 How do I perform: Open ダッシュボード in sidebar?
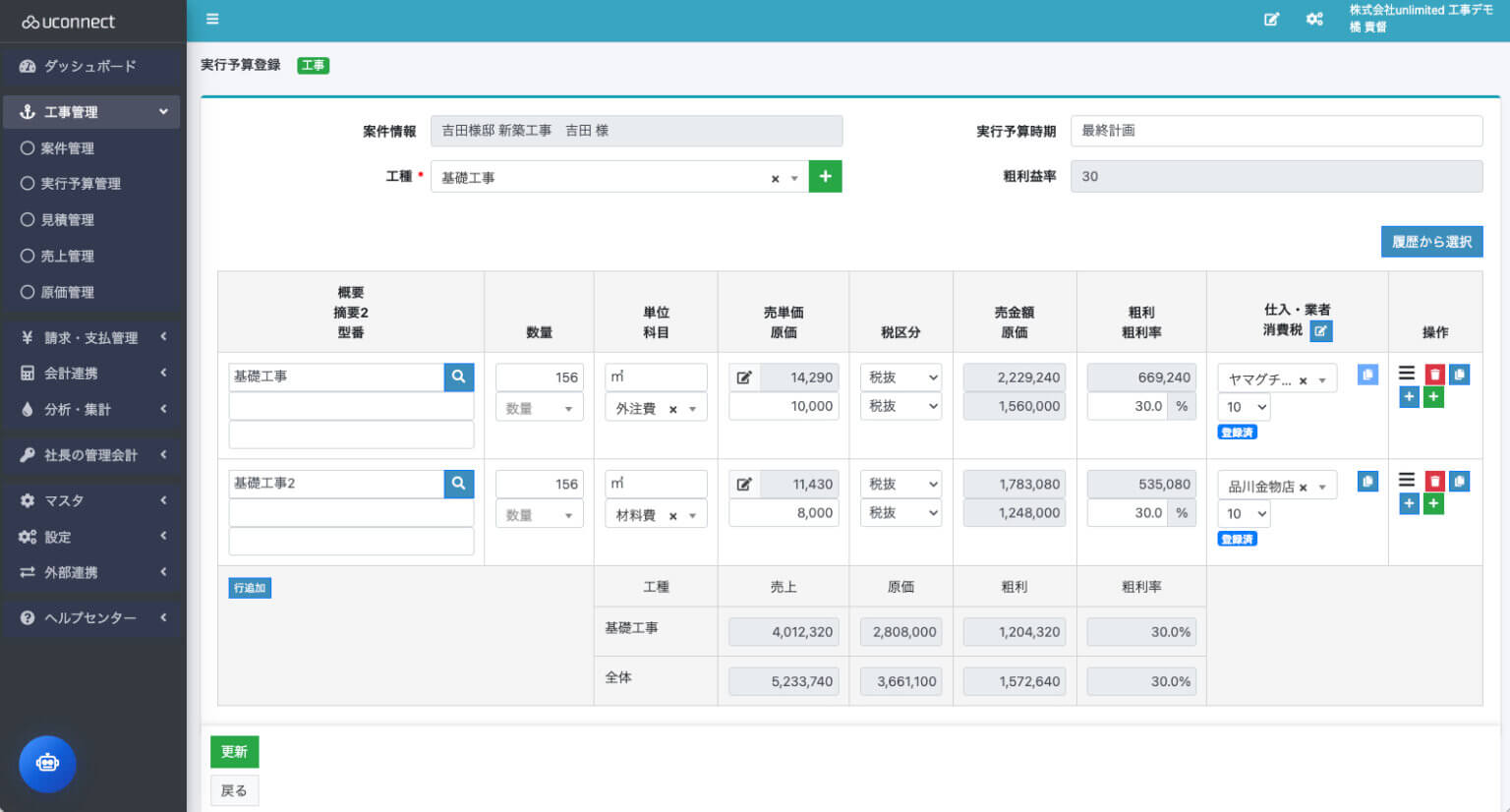[91, 66]
